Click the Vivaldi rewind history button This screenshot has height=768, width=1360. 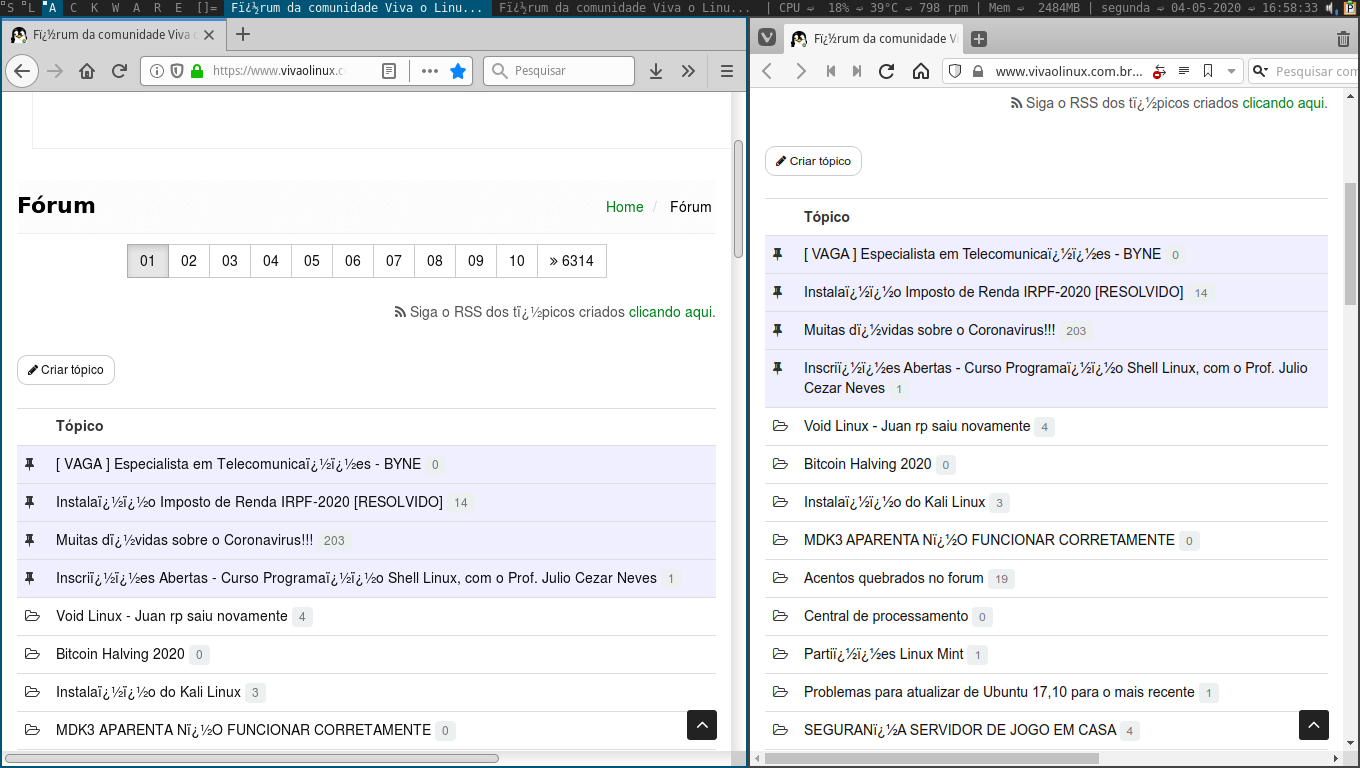coord(830,71)
